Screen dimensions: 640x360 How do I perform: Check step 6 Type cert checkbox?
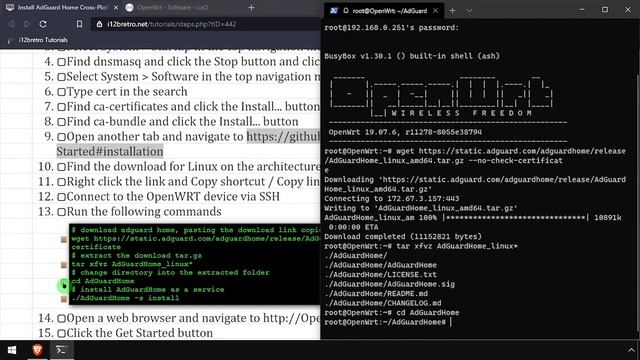click(x=61, y=92)
